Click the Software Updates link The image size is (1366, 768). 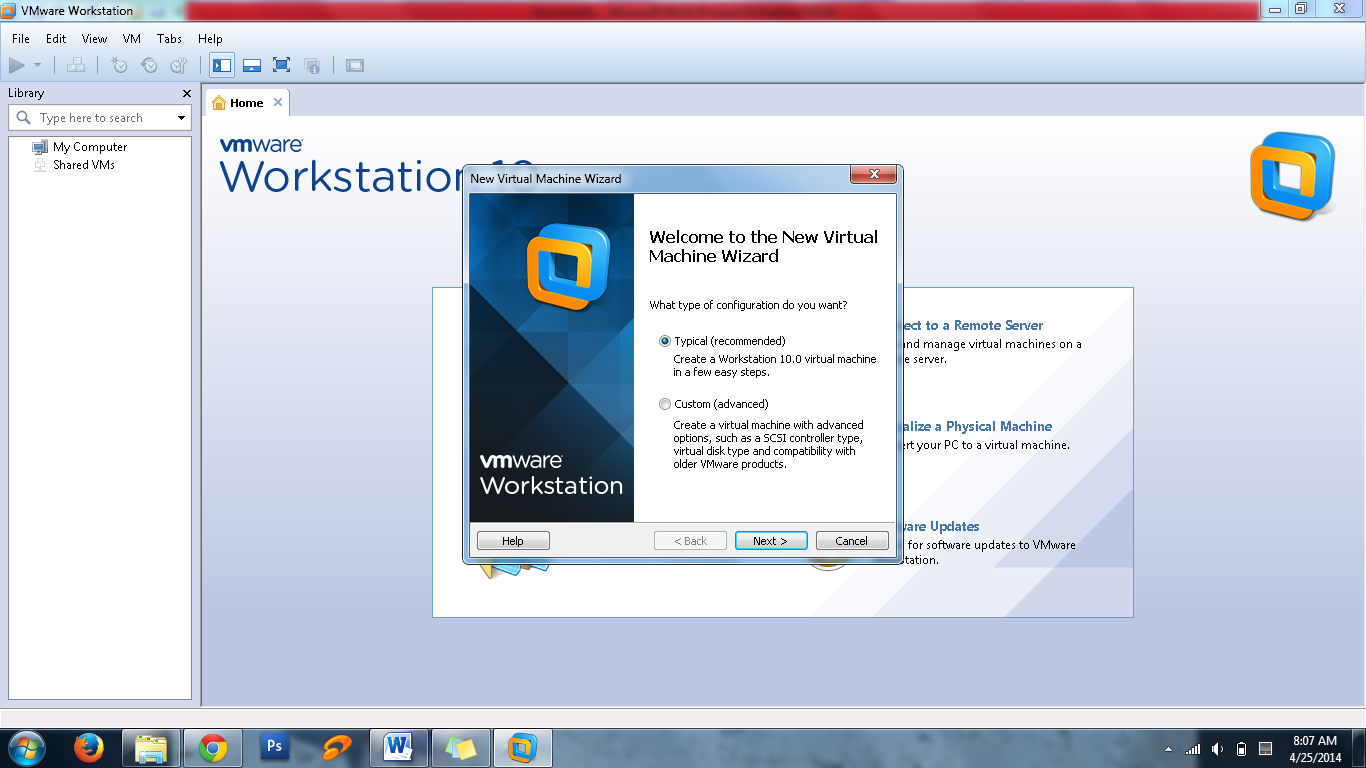coord(939,526)
